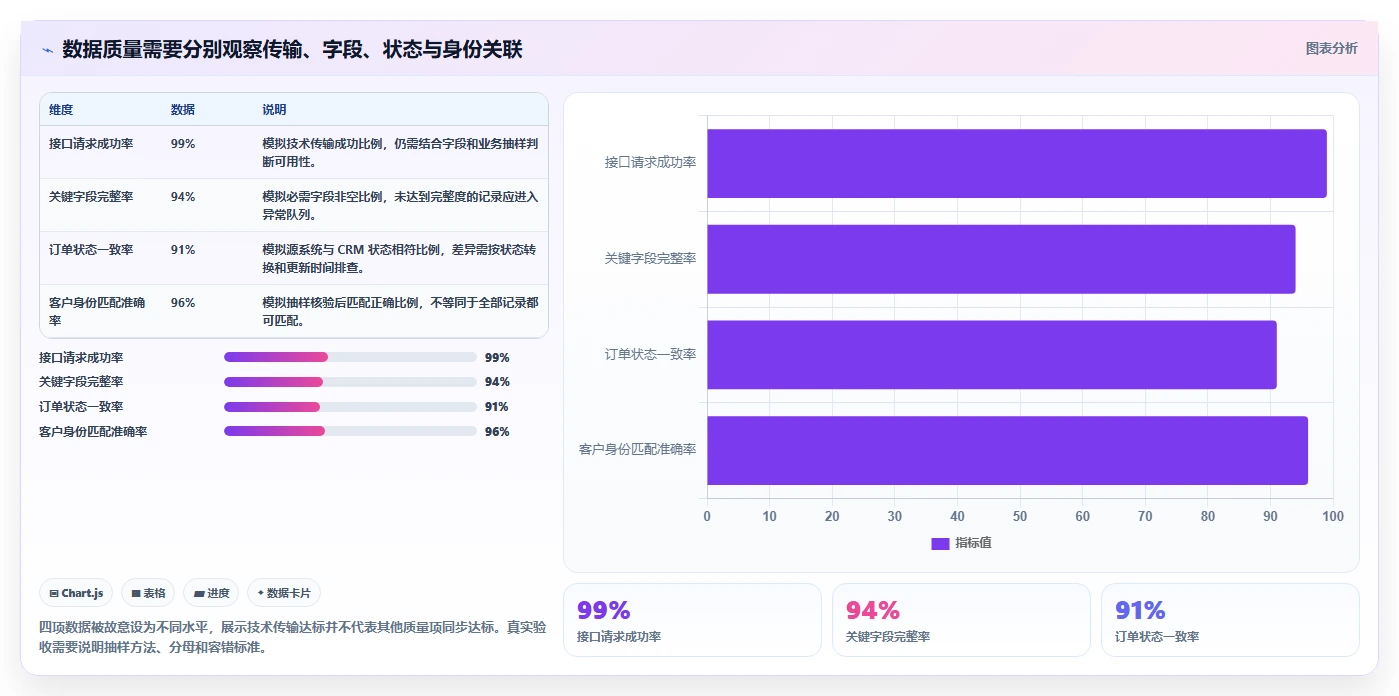Click the 96% value in the table
The width and height of the screenshot is (1399, 696).
point(183,303)
